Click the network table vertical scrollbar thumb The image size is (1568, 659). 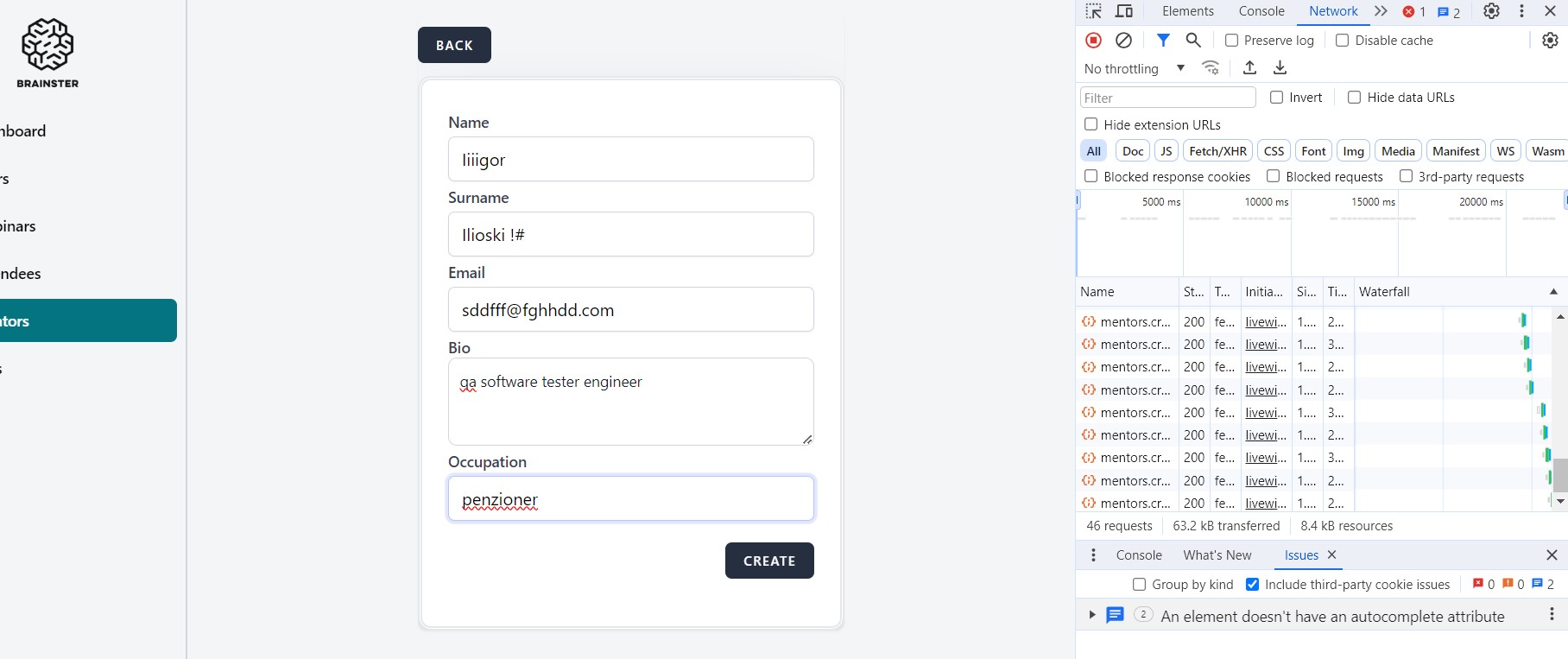(1559, 475)
